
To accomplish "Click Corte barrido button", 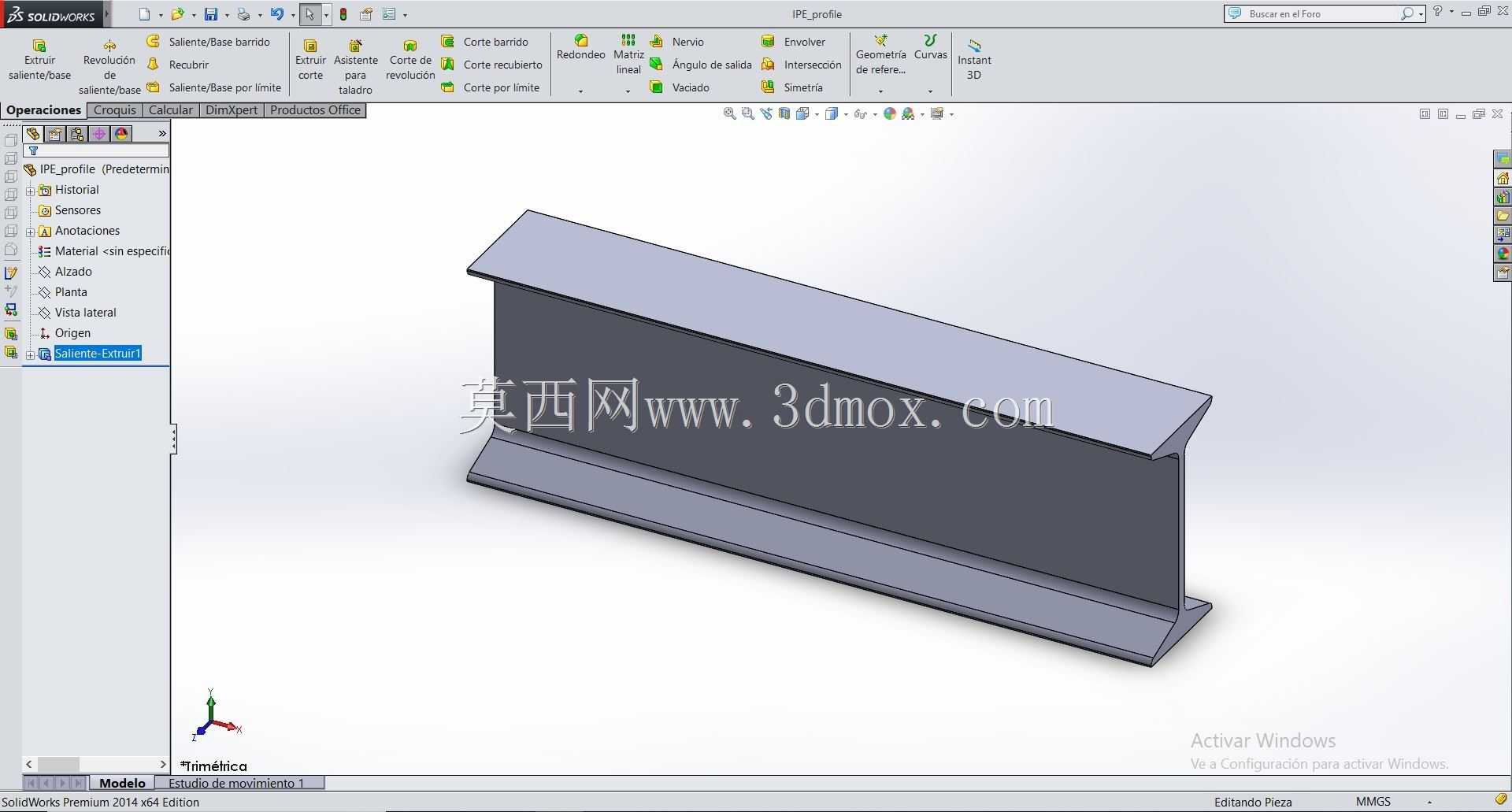I will [x=485, y=42].
